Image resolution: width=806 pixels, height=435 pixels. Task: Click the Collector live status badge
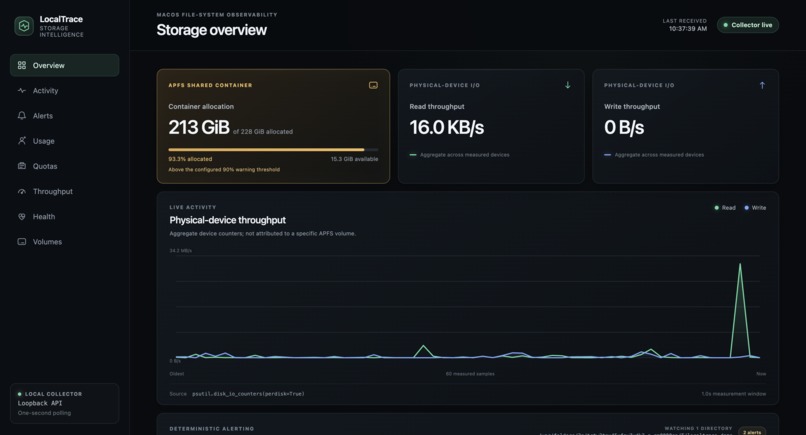[747, 25]
